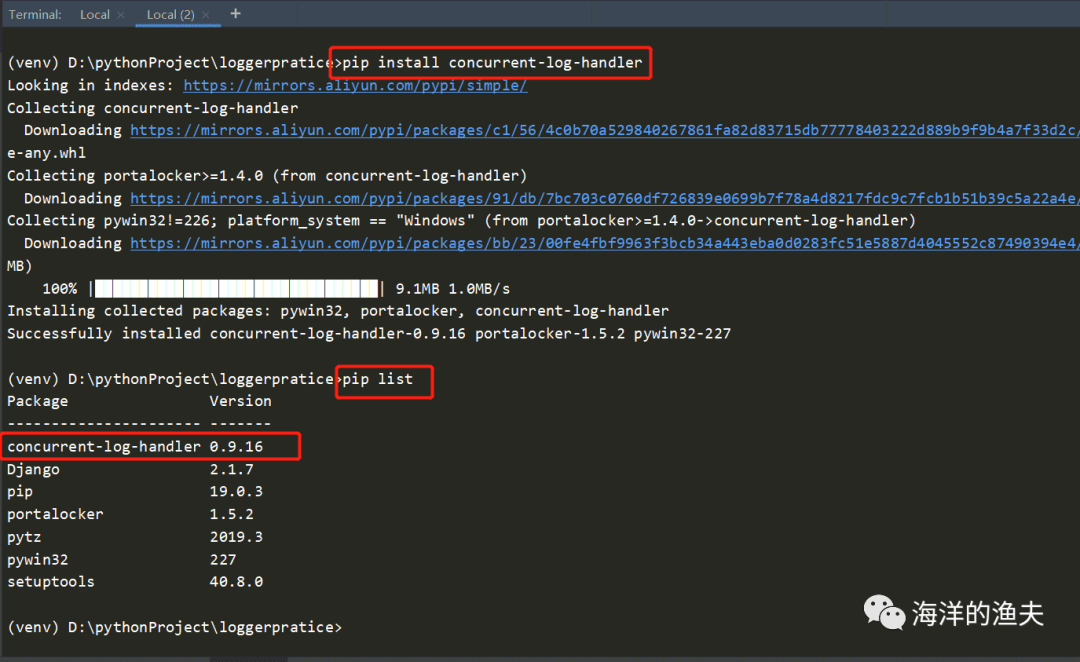Click the 100% download progress bar
This screenshot has height=662, width=1080.
(x=236, y=289)
